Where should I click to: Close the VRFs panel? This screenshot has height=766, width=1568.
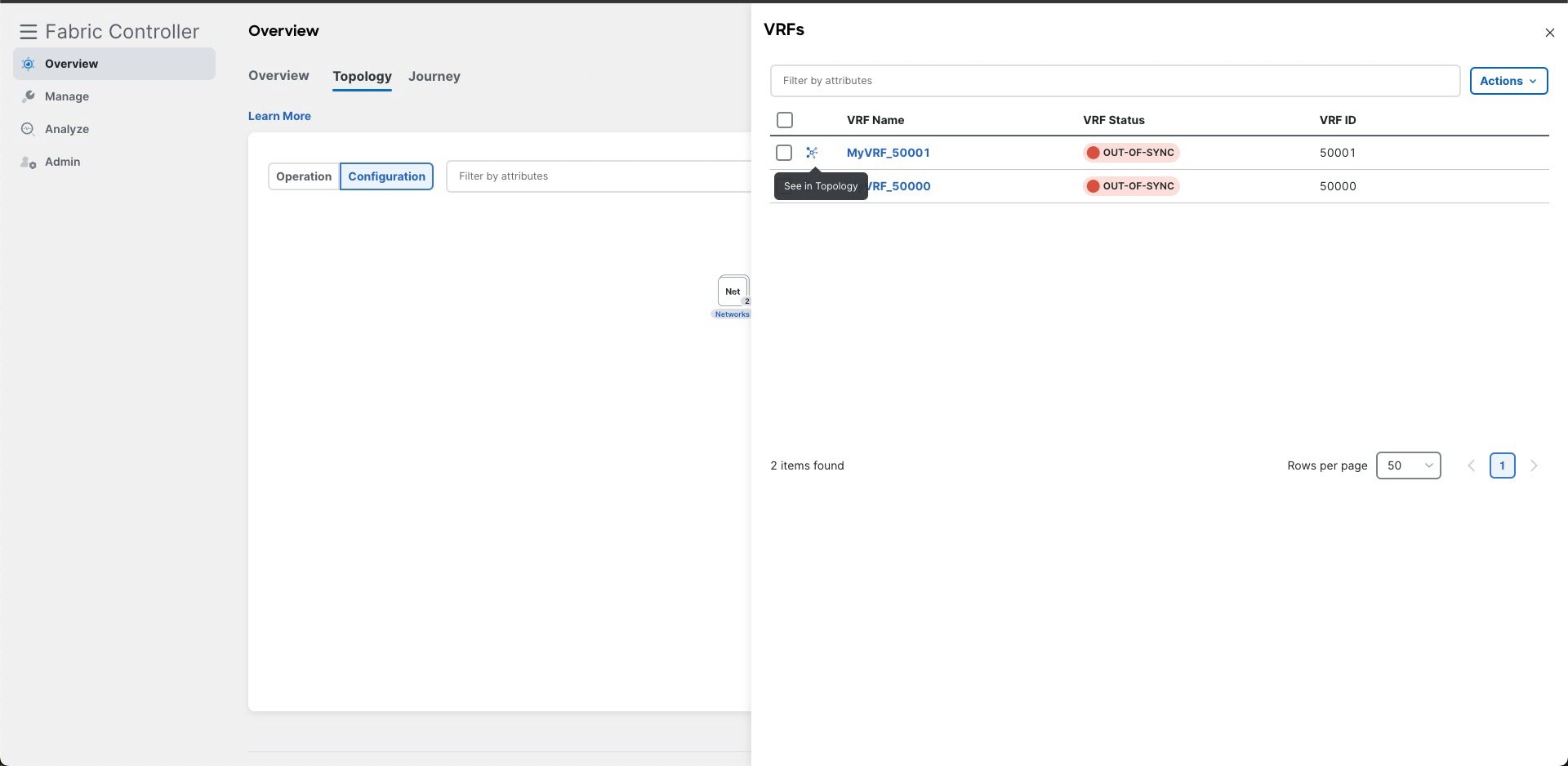pyautogui.click(x=1549, y=33)
